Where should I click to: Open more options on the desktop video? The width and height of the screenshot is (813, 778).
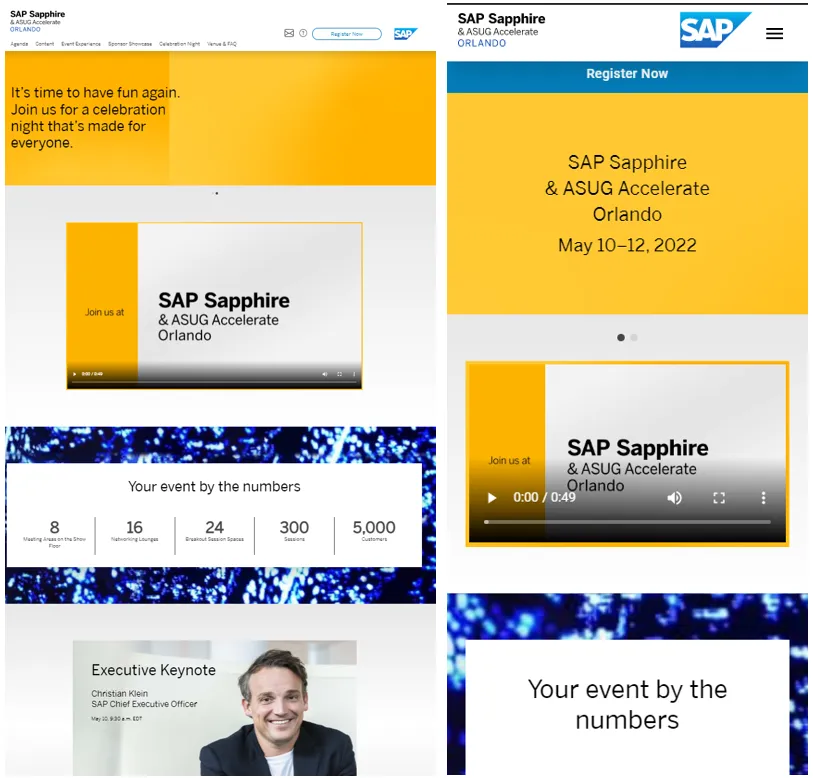click(353, 374)
